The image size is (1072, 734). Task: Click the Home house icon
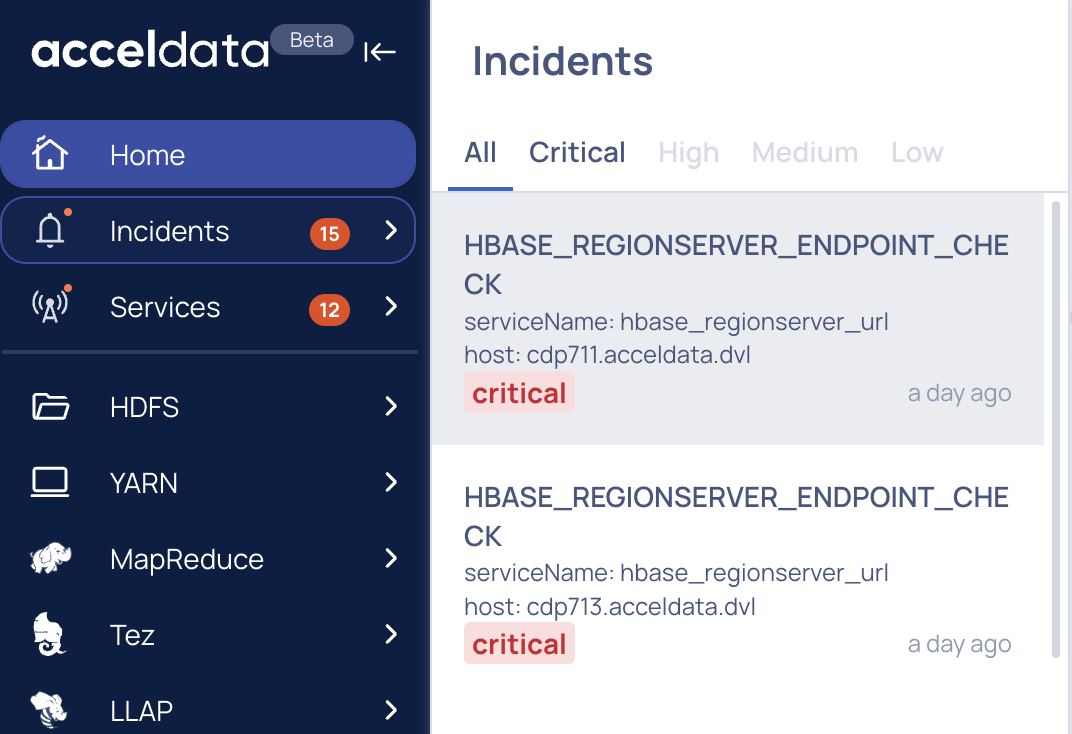(50, 152)
